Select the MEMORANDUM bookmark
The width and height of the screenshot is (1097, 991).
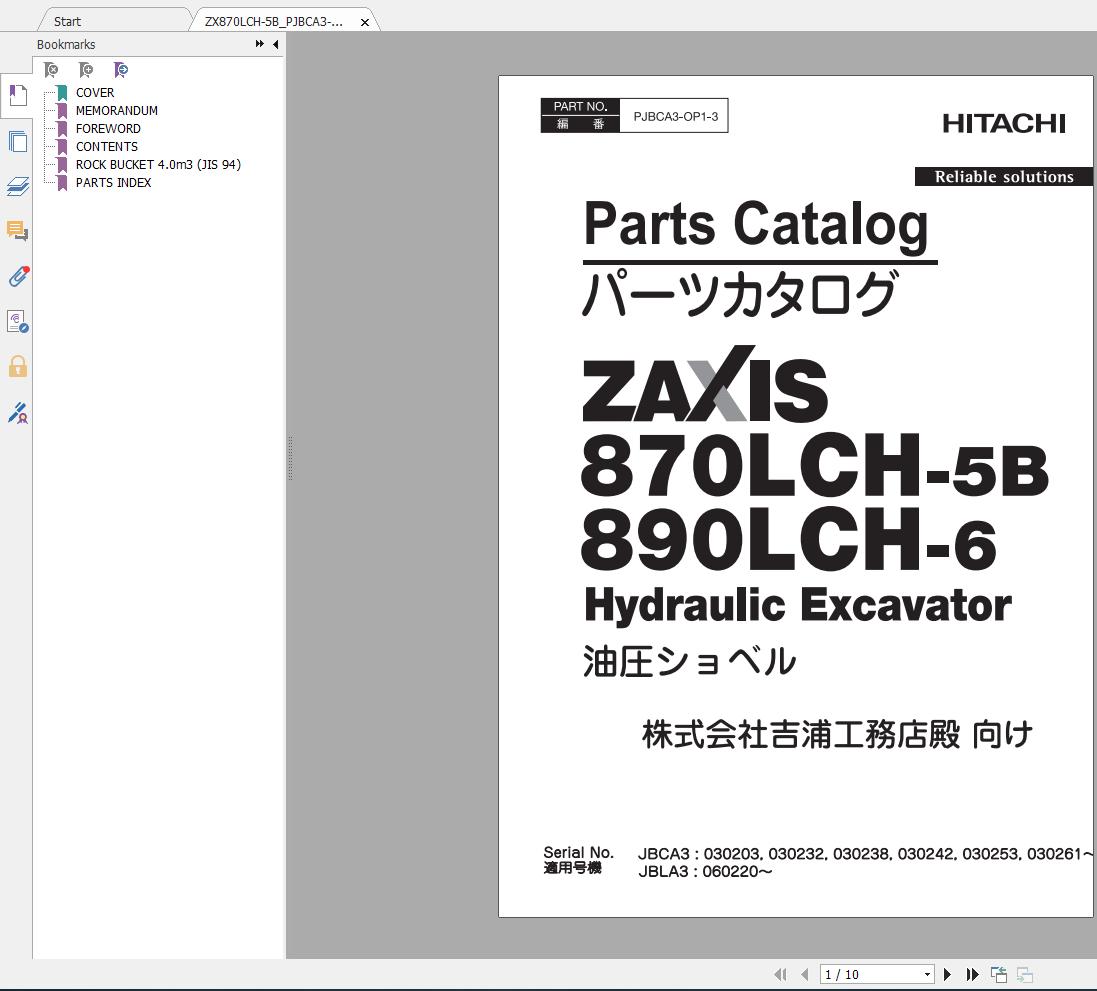pyautogui.click(x=117, y=111)
